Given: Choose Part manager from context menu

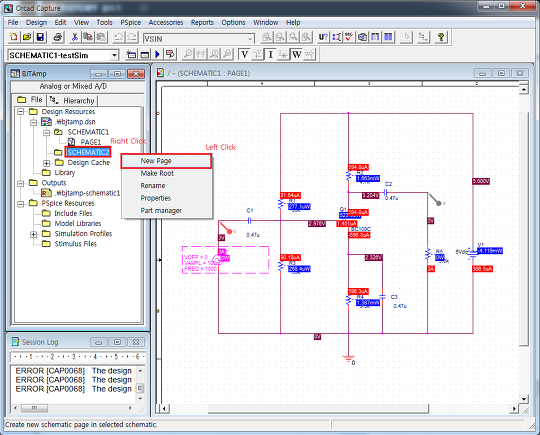Looking at the screenshot, I should click(166, 210).
